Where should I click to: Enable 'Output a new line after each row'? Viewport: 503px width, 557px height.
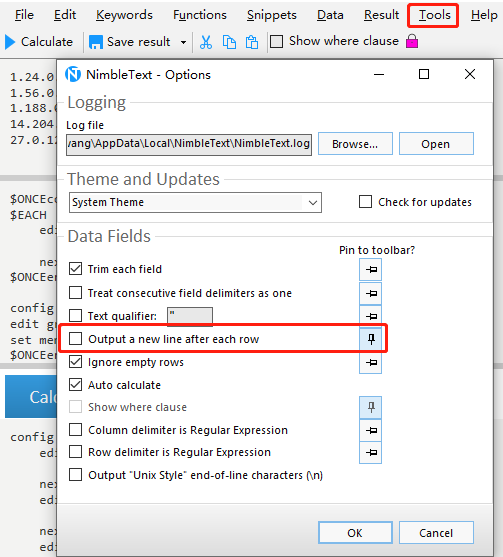tap(75, 339)
